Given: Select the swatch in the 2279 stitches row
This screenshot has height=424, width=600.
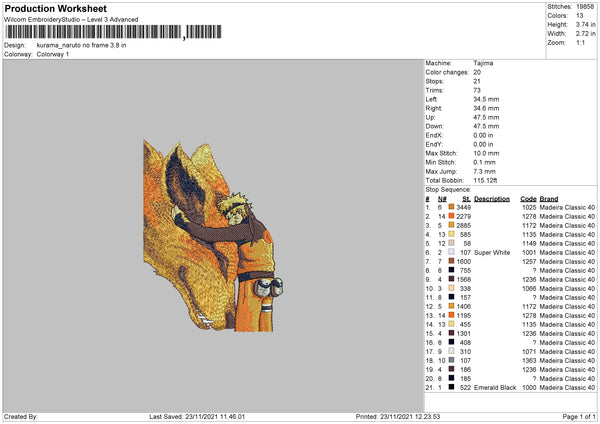Looking at the screenshot, I should (x=451, y=216).
